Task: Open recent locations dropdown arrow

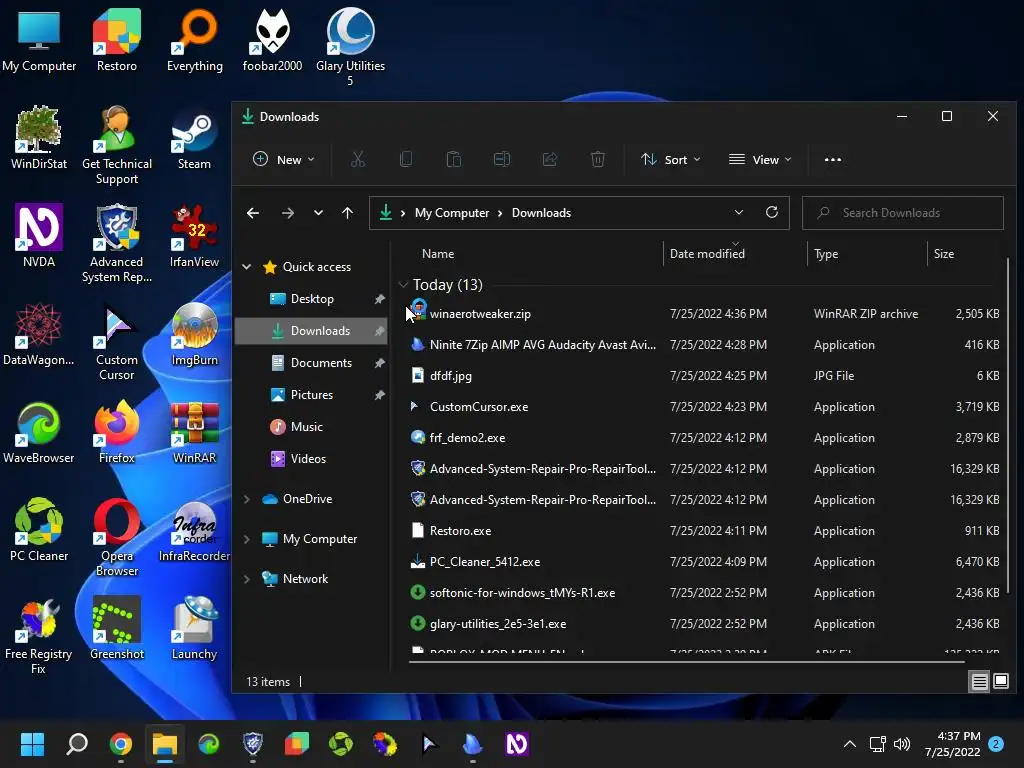Action: pyautogui.click(x=318, y=213)
